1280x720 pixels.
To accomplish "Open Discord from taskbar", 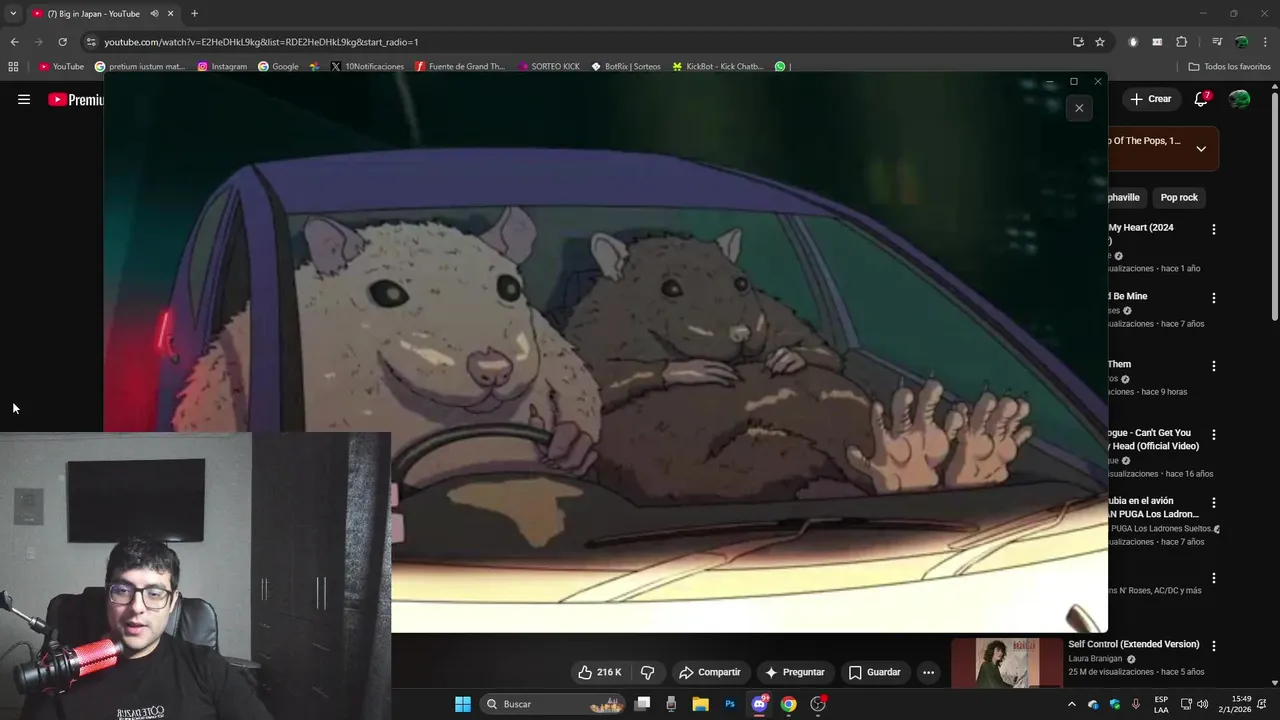I will (759, 704).
